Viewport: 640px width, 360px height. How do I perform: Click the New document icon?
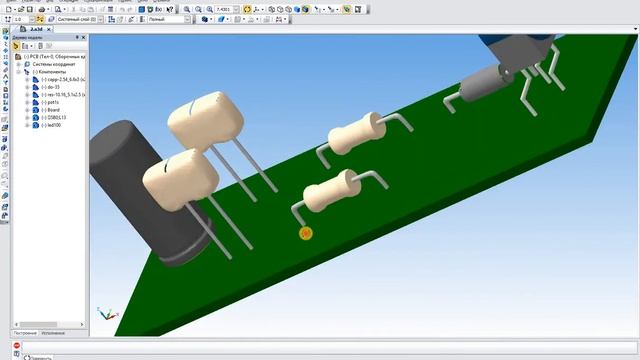9,9
